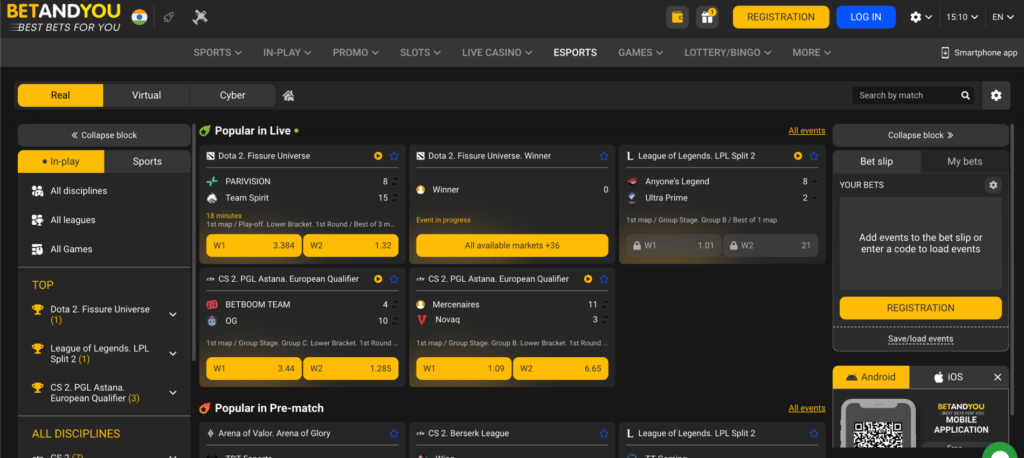Open All available markets +36

point(512,246)
